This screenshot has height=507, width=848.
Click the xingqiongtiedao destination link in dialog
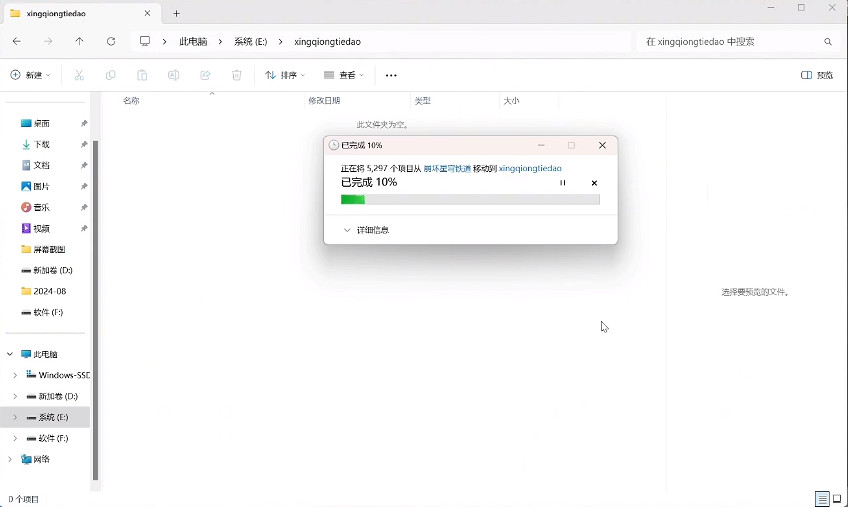(x=530, y=168)
